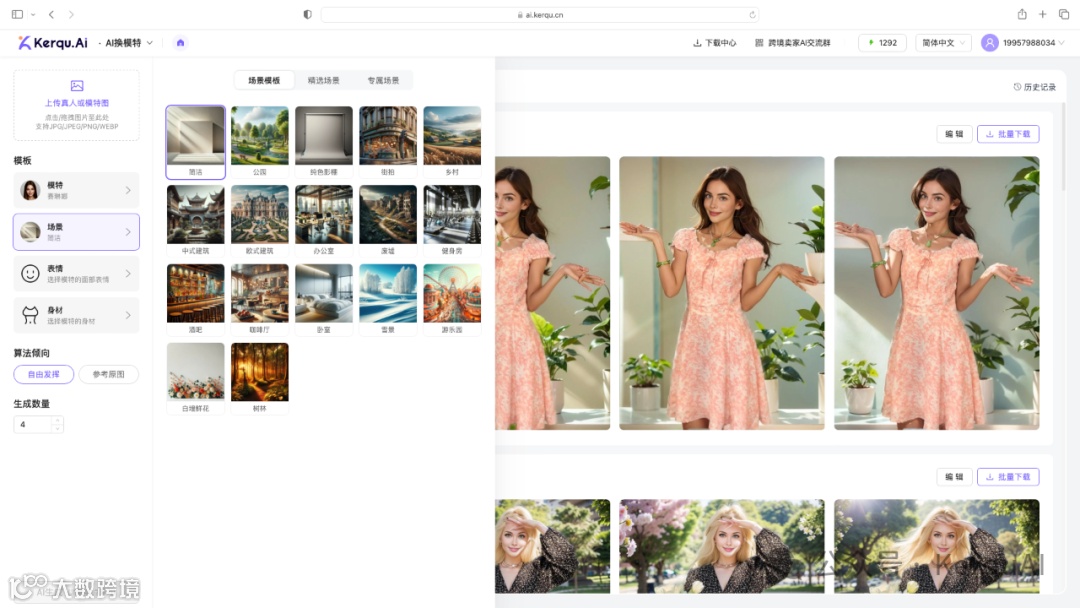Select the 公园 scene template
Screen dimensions: 1080x608
(x=260, y=142)
